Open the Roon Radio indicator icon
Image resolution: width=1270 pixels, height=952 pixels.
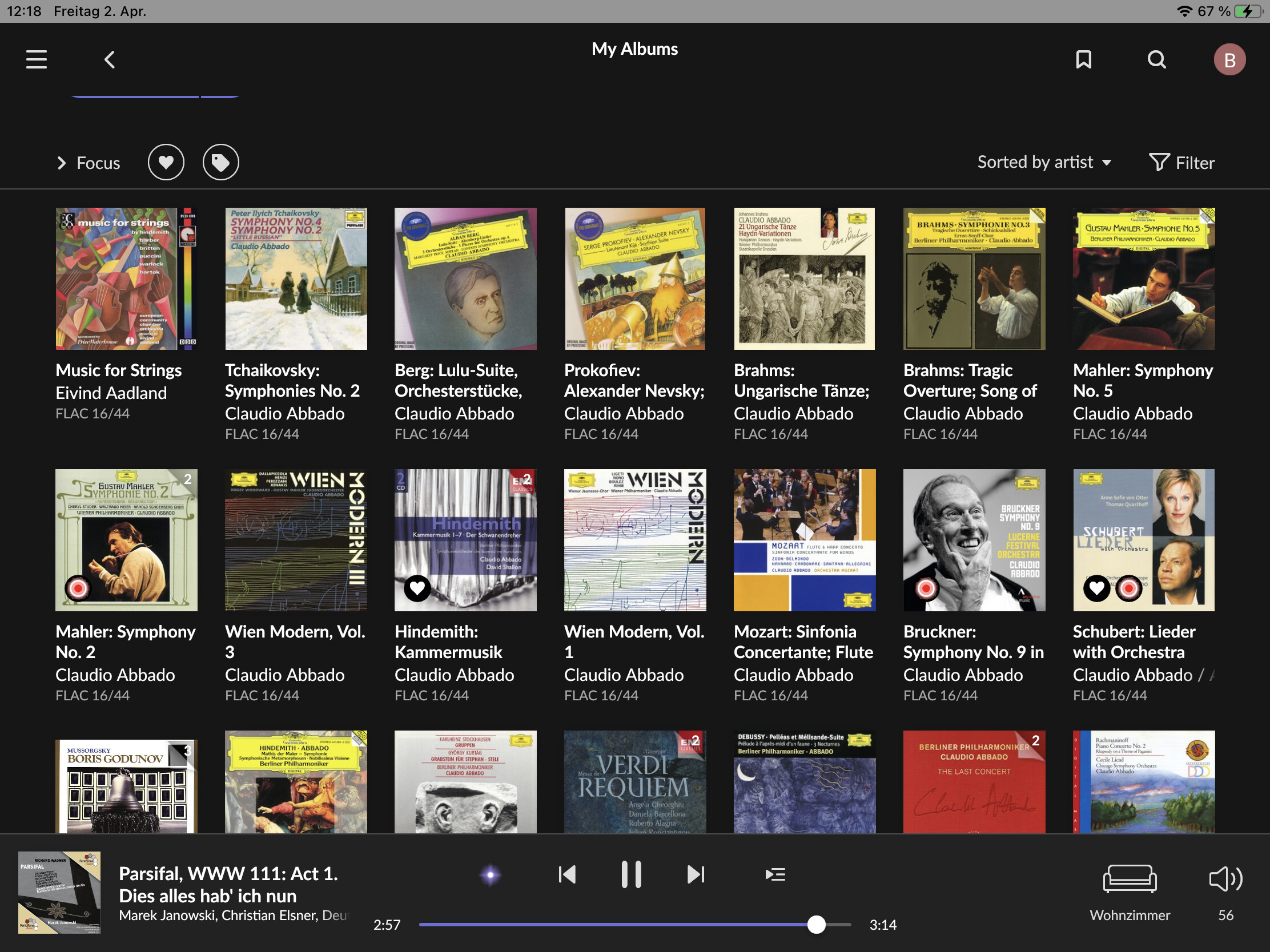click(x=491, y=874)
